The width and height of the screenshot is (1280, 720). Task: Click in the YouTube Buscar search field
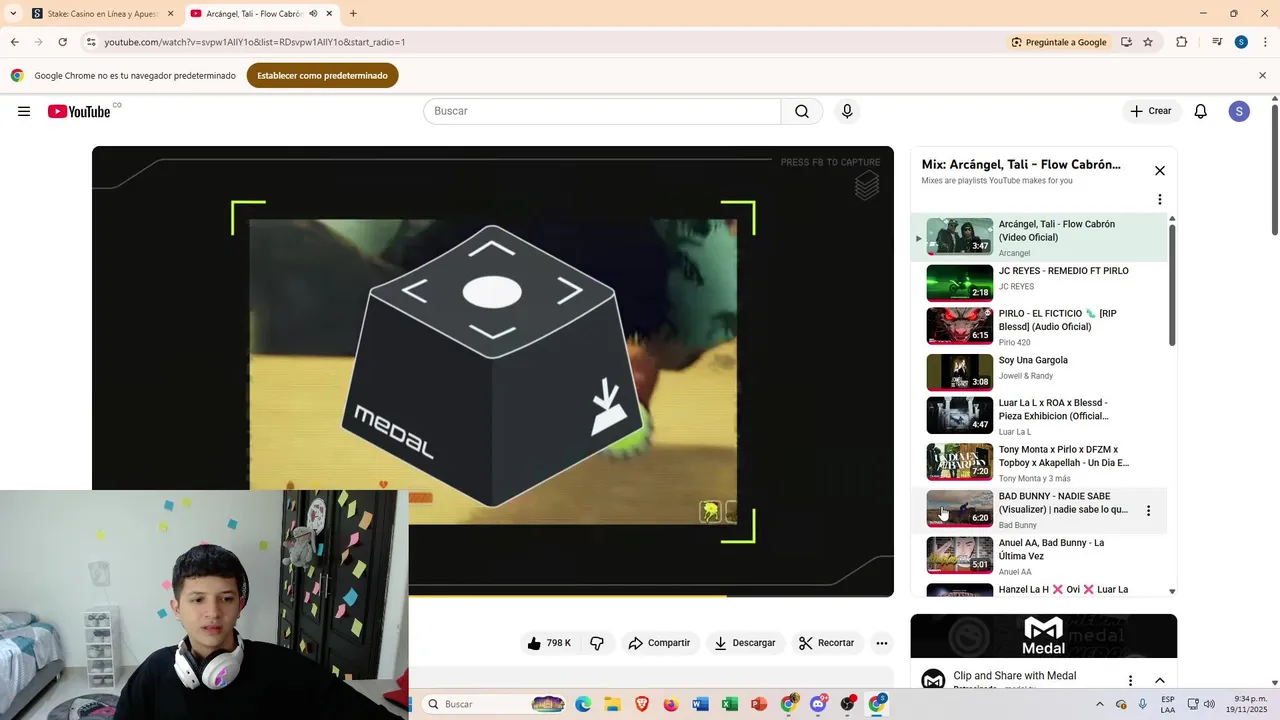602,111
